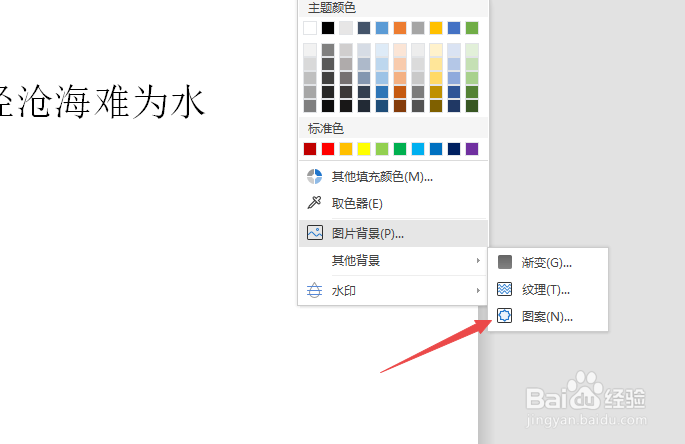
Task: Open 其他填充颜色(M)... option
Action: pyautogui.click(x=393, y=177)
